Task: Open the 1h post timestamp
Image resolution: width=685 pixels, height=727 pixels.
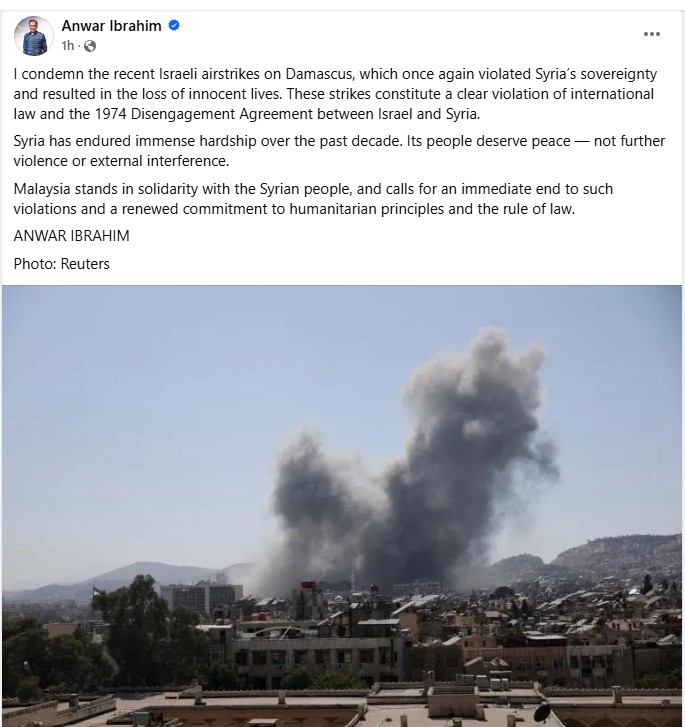Action: [68, 45]
